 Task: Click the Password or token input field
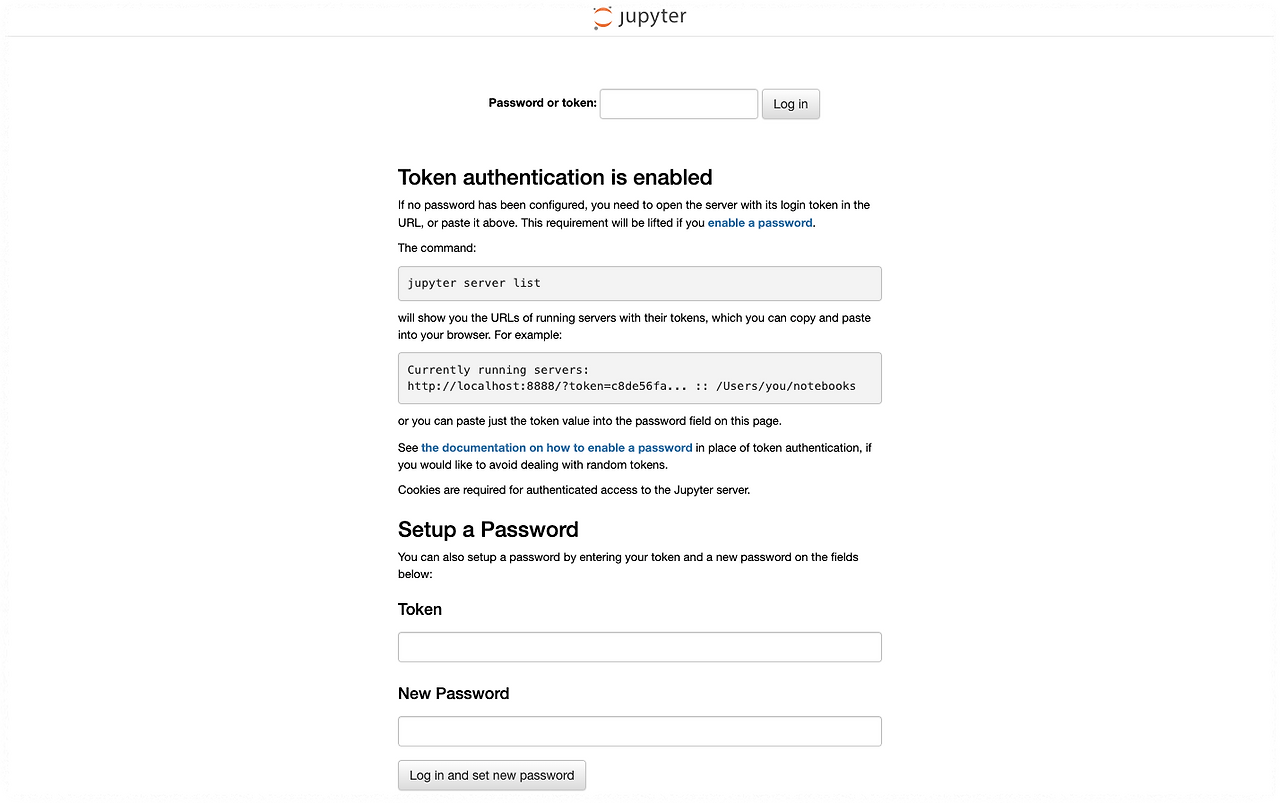click(678, 103)
